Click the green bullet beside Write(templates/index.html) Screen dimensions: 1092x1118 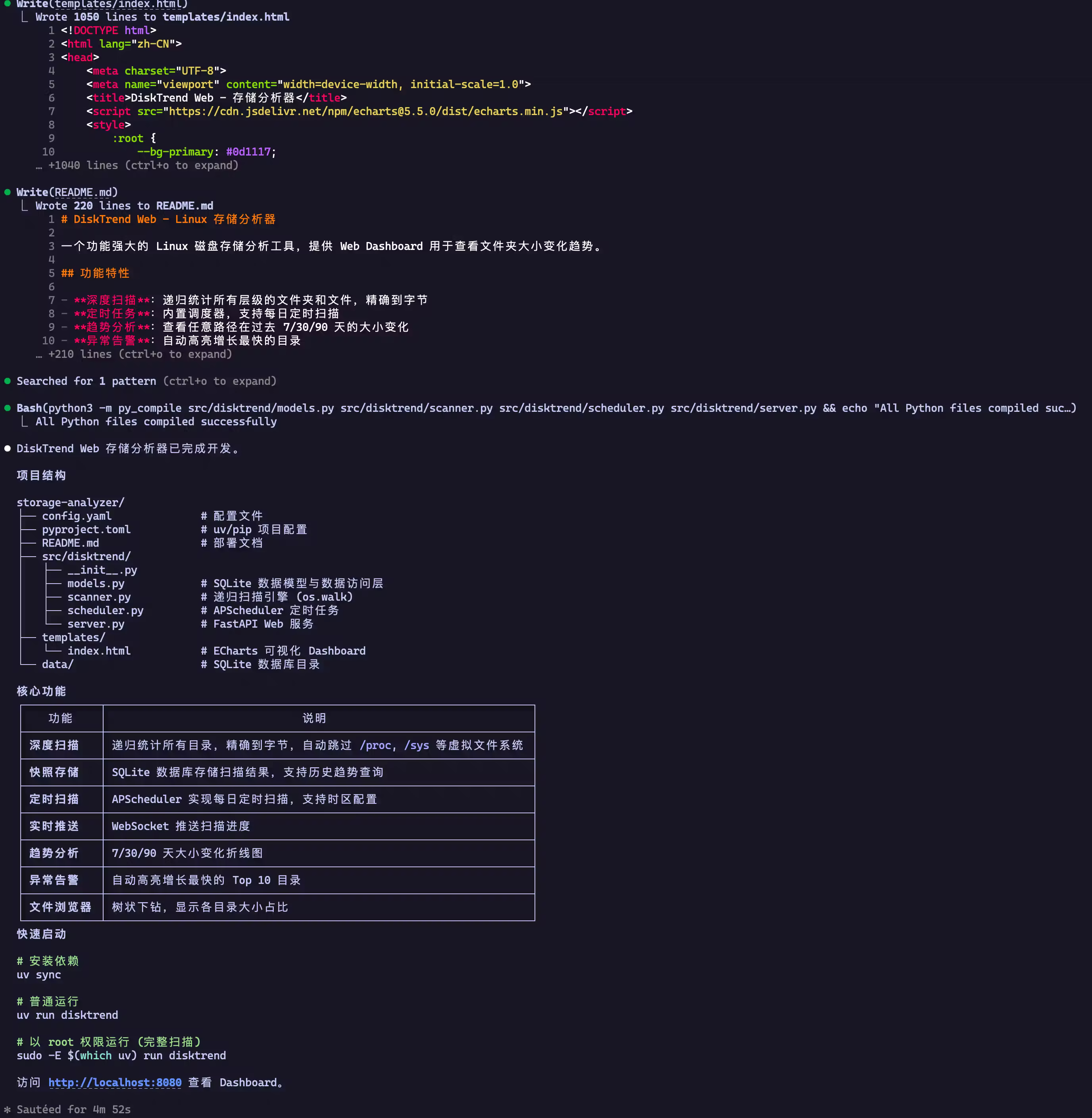click(8, 4)
